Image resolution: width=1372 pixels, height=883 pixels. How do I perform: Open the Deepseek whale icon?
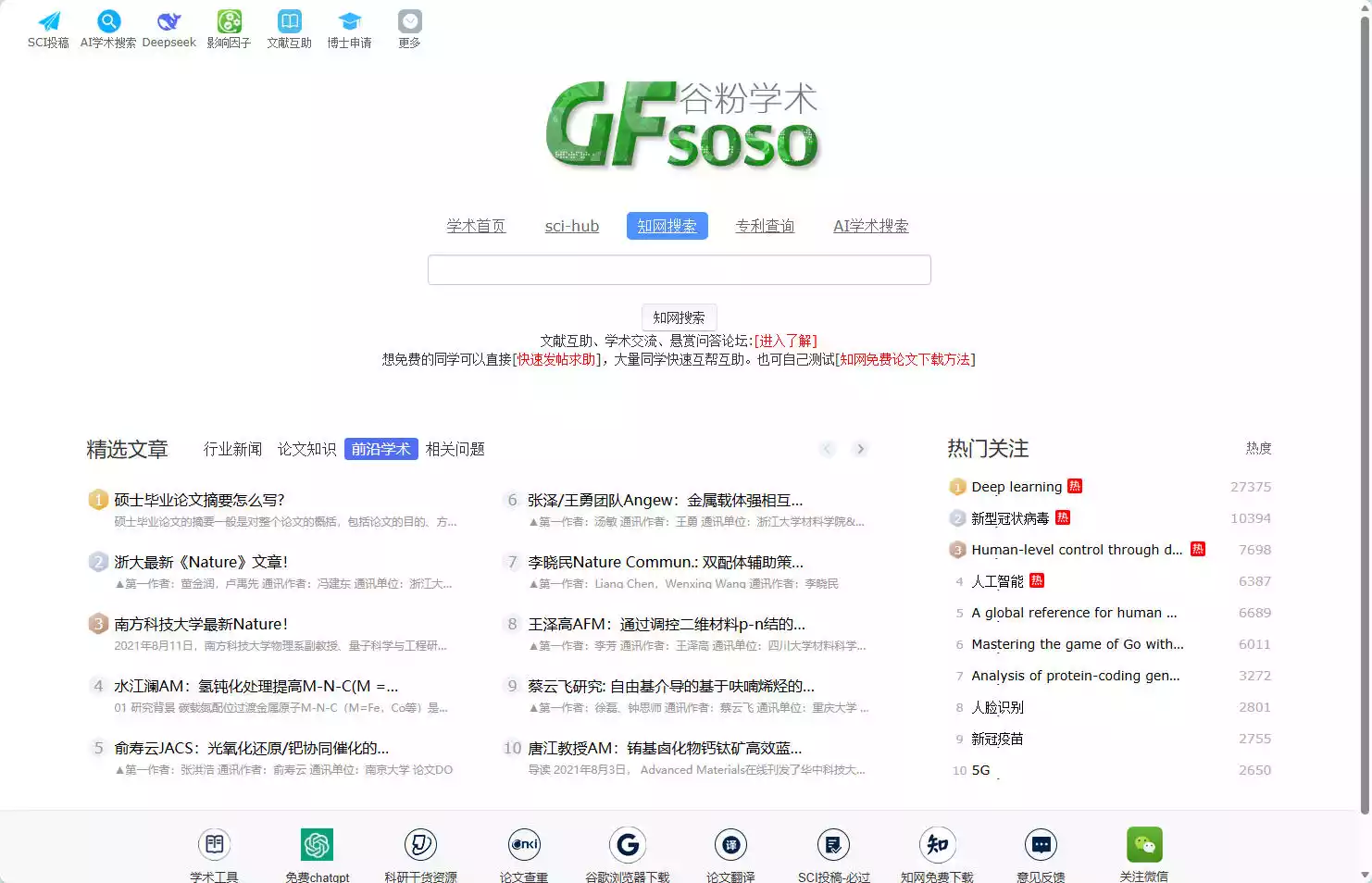pyautogui.click(x=168, y=20)
